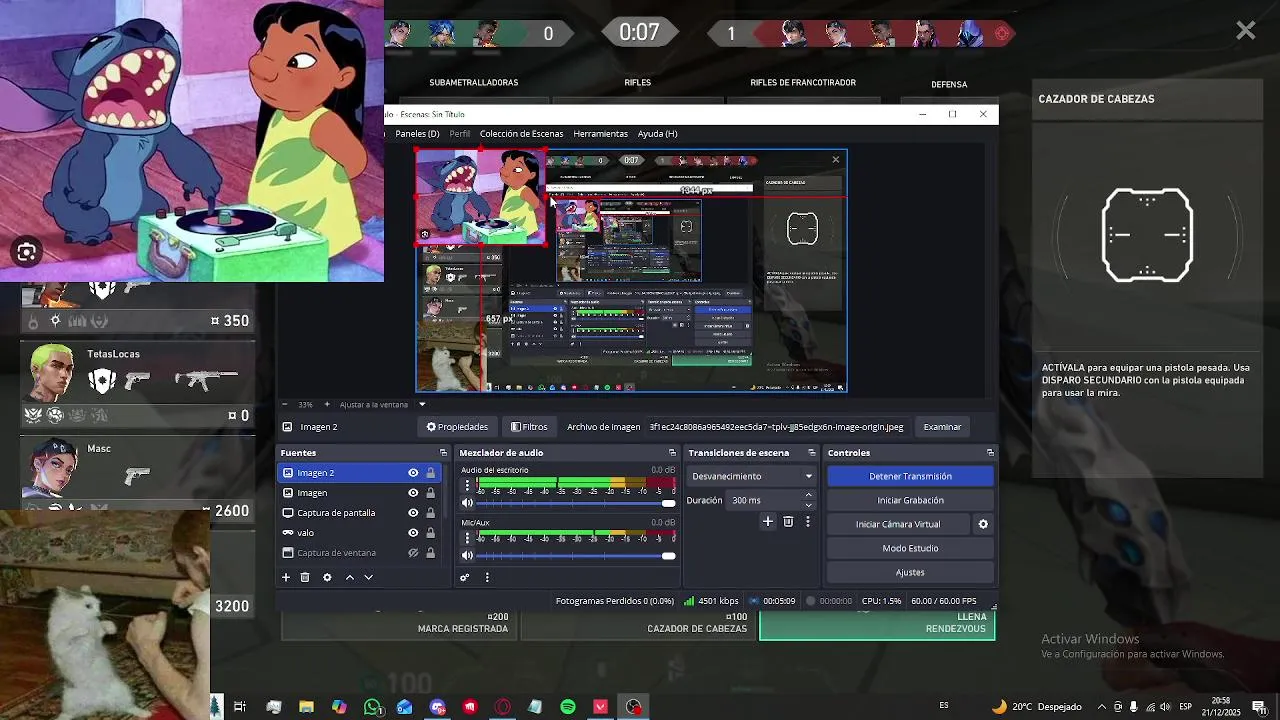The height and width of the screenshot is (720, 1280).
Task: Open Mic/Aux channel options dots
Action: click(467, 538)
